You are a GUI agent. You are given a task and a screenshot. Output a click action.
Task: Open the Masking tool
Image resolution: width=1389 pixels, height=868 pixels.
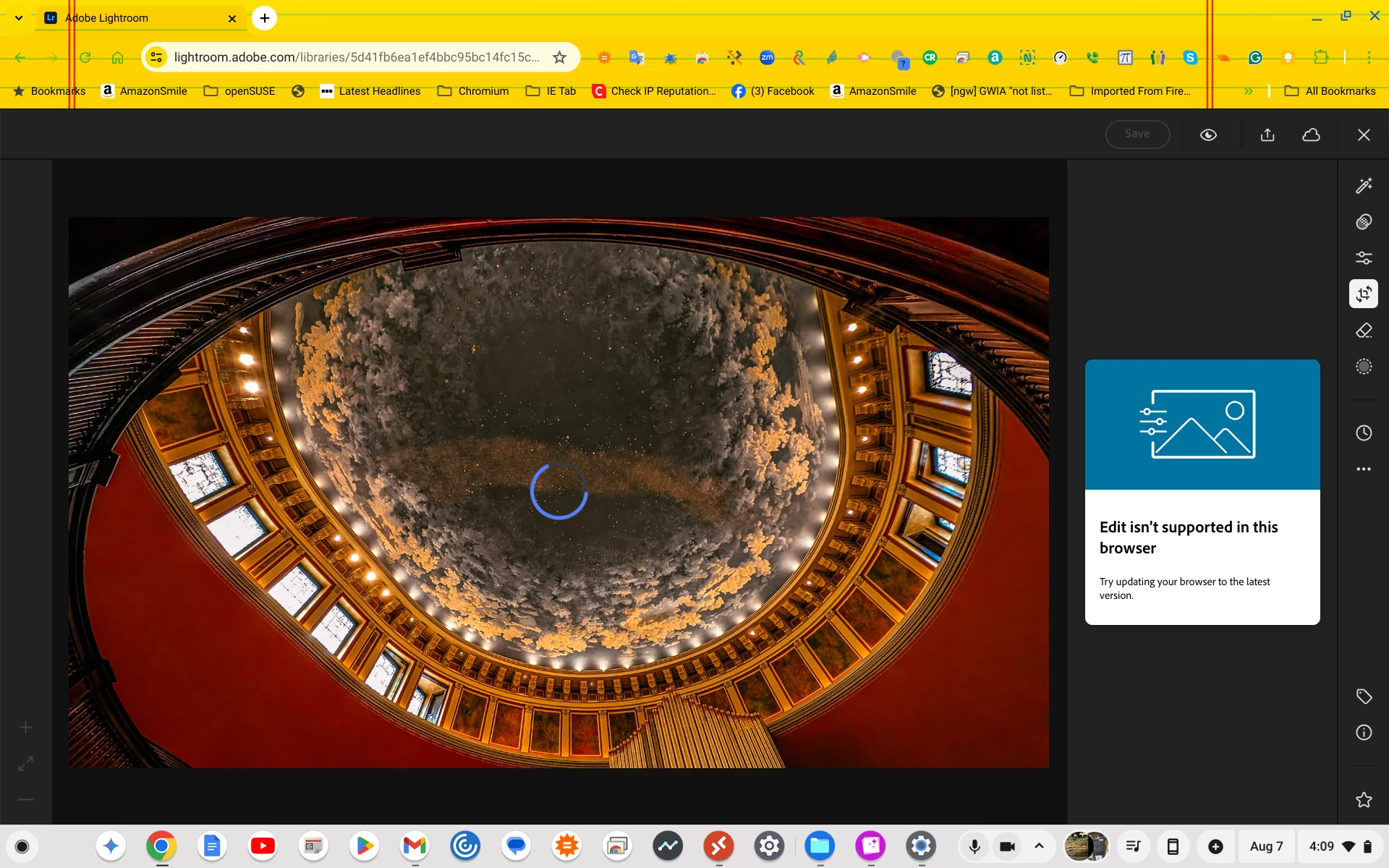click(1364, 367)
